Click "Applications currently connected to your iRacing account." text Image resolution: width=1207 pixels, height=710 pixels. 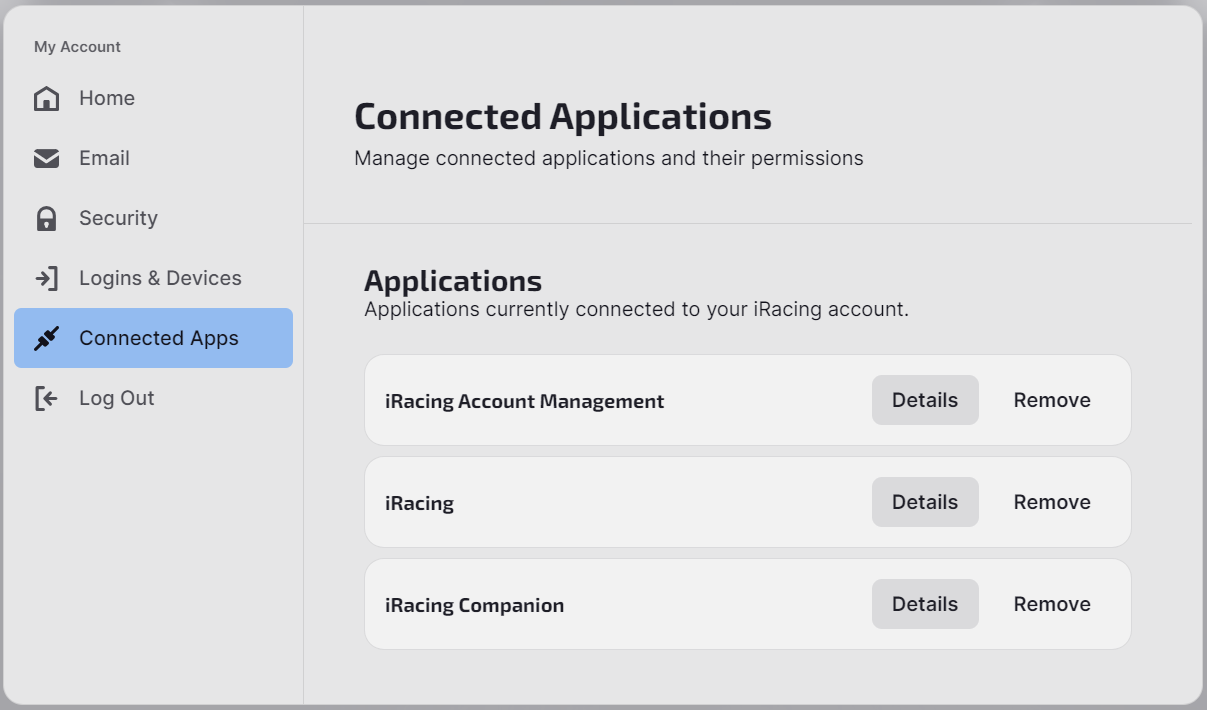coord(636,309)
